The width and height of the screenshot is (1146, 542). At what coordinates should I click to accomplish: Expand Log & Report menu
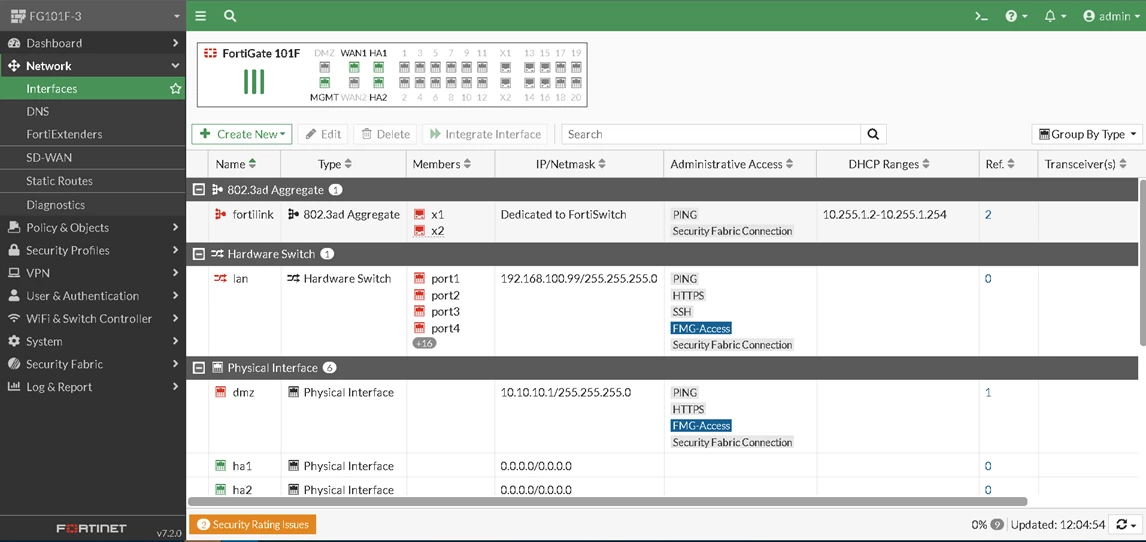93,387
